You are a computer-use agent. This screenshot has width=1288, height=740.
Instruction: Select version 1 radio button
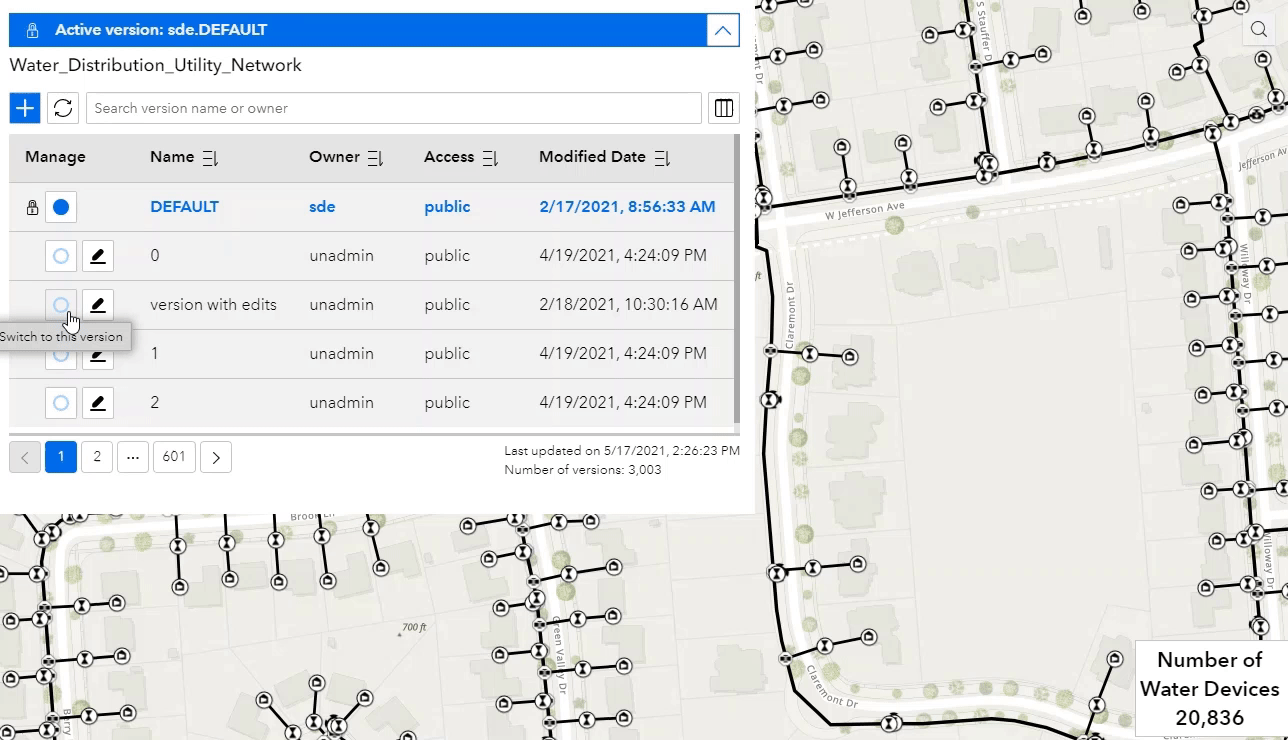click(x=60, y=353)
